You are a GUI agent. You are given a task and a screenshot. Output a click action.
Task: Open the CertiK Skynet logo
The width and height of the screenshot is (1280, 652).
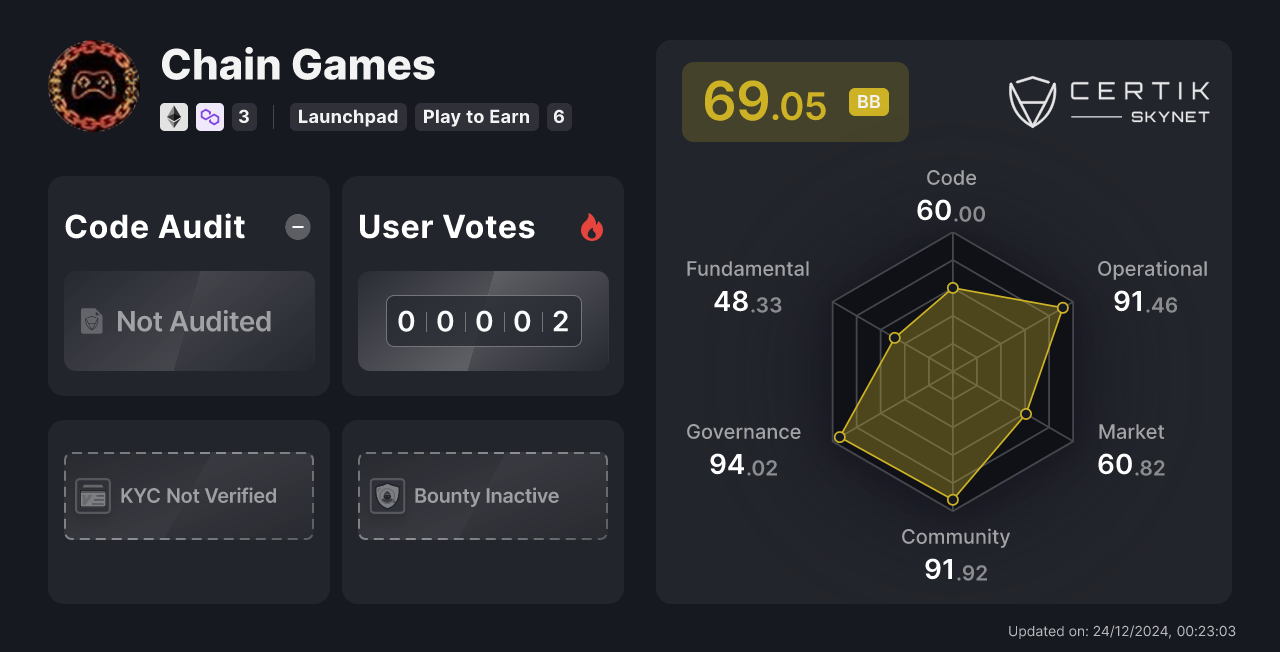click(x=1109, y=100)
